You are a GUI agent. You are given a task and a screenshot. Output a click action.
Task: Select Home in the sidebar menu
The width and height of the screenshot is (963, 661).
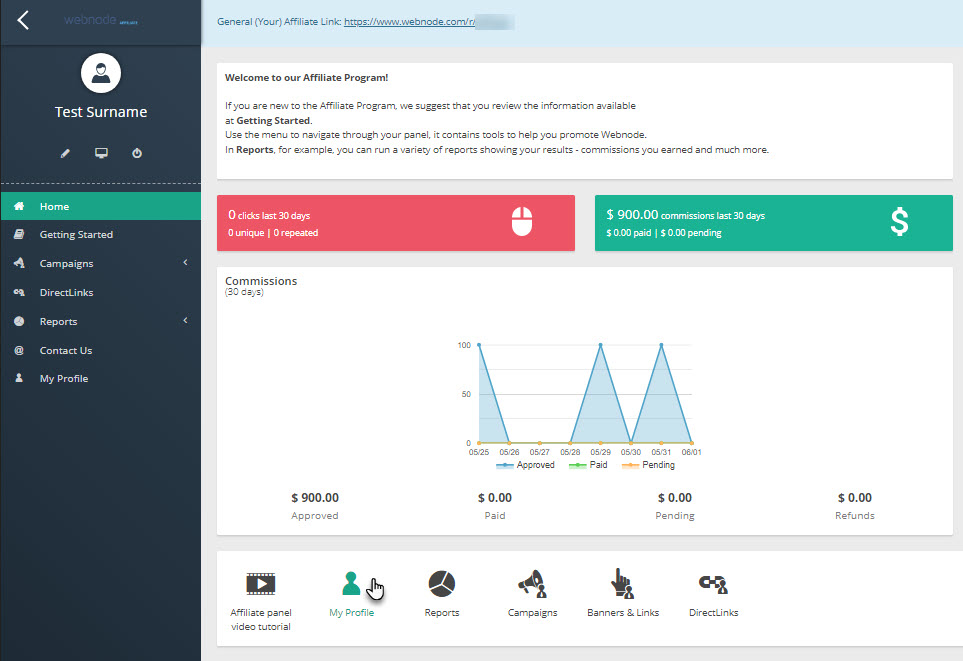tap(54, 206)
